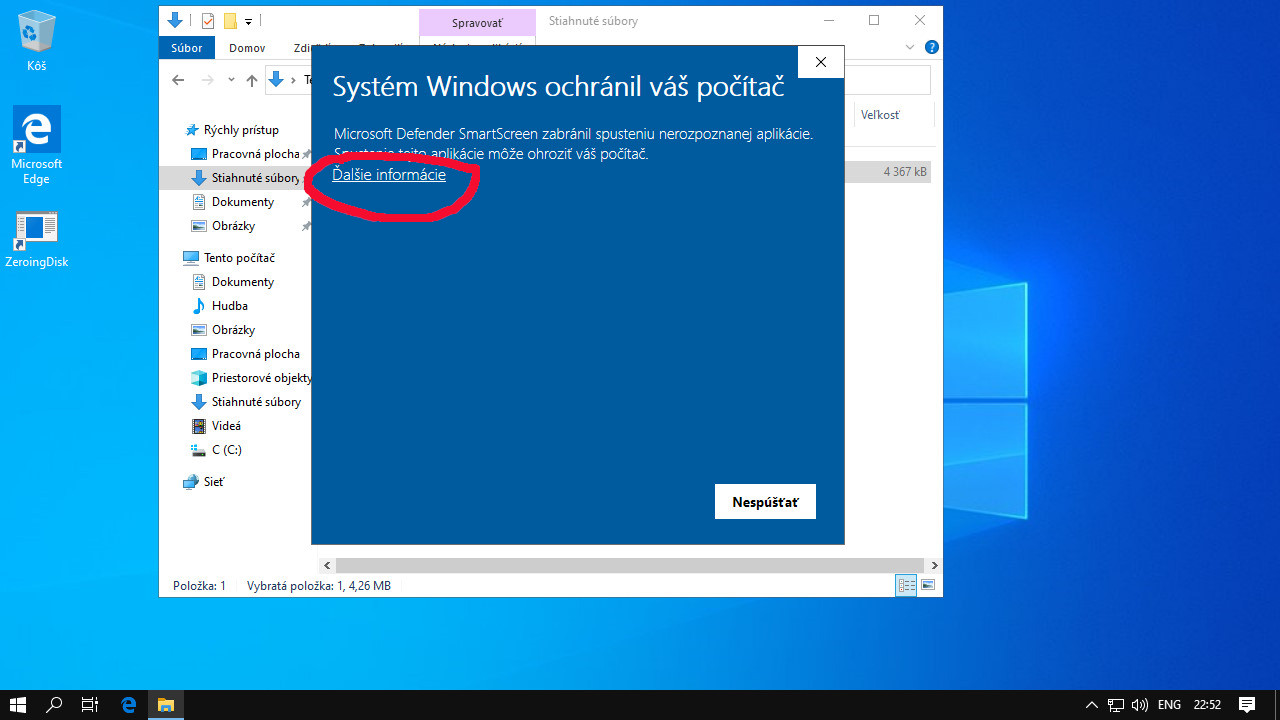
Task: Select Tento počítač in navigation pane
Action: [x=230, y=258]
